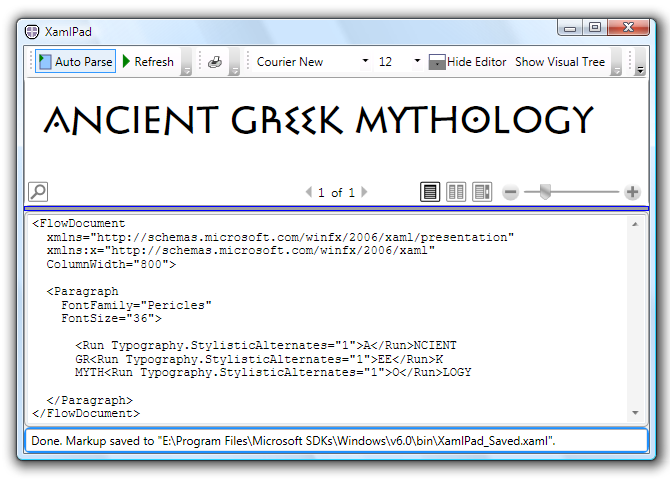Click the status bar saved message
The width and height of the screenshot is (670, 479).
tap(293, 441)
